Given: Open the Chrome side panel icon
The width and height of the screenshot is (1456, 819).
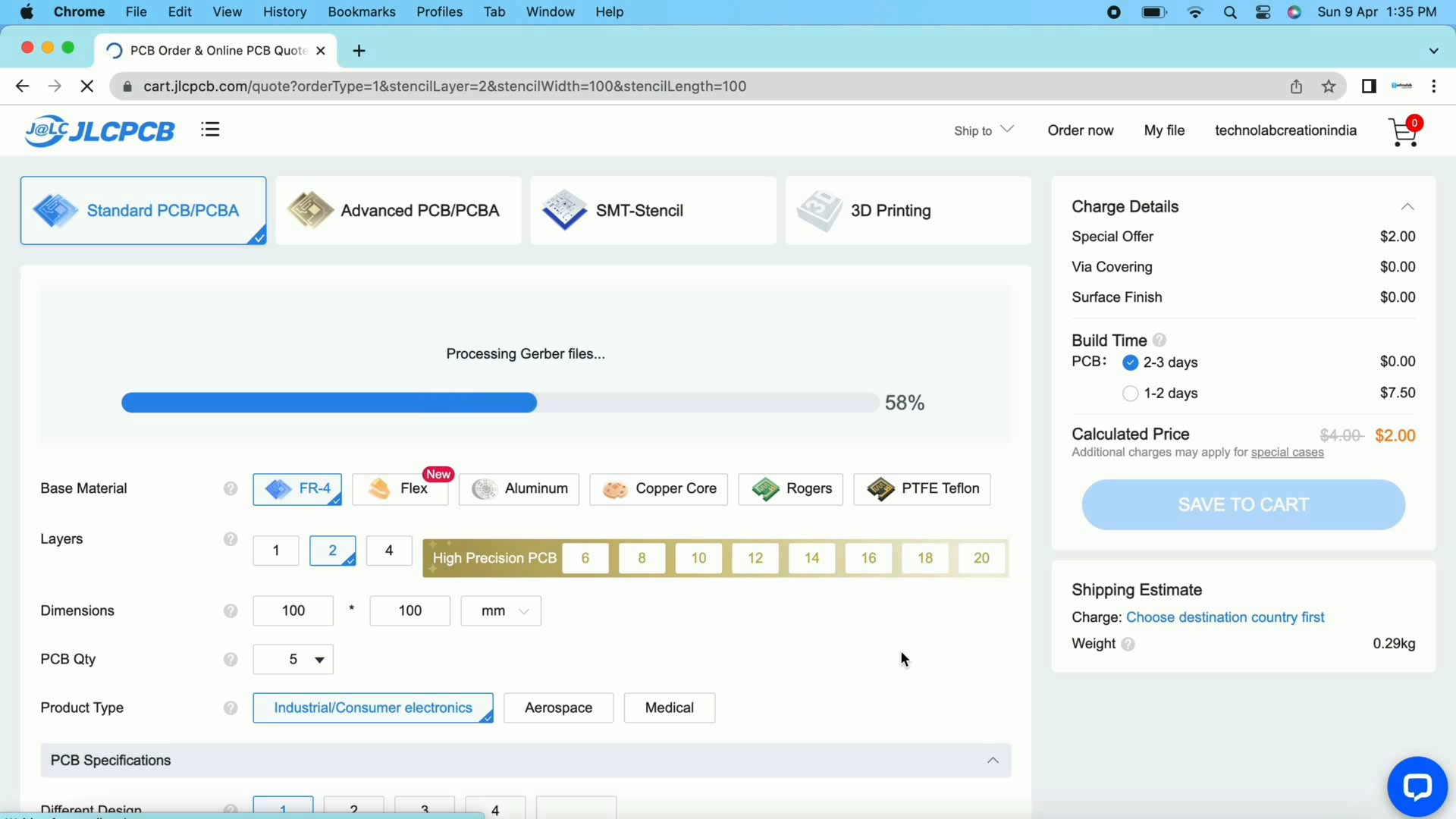Looking at the screenshot, I should 1369,86.
